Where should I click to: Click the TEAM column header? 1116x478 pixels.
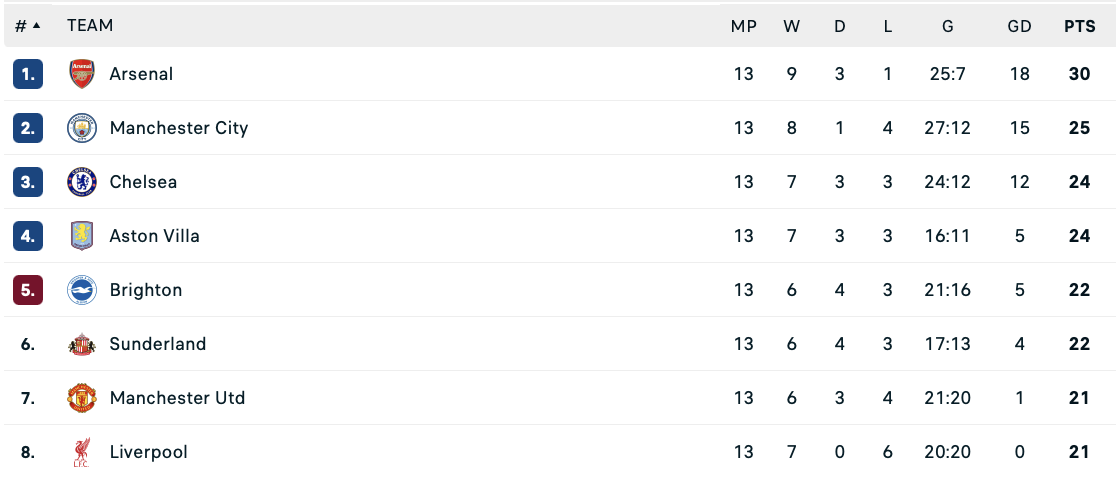coord(90,26)
